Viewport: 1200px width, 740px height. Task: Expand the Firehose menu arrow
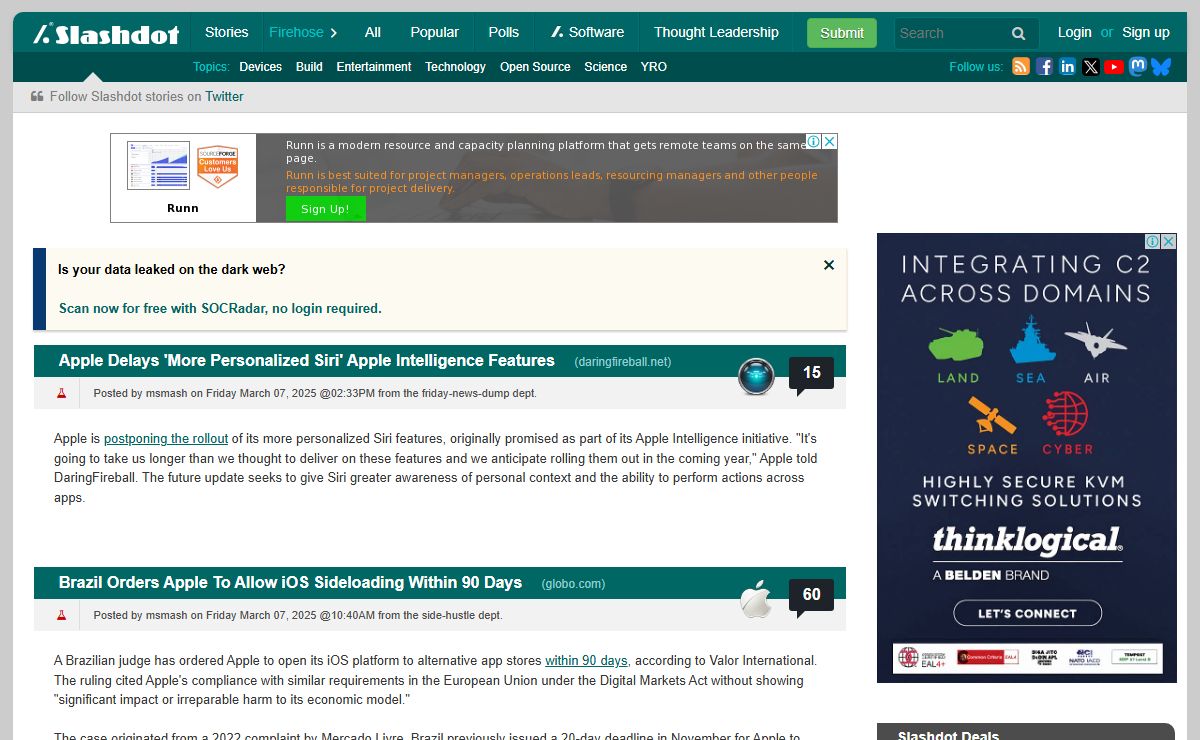coord(334,33)
